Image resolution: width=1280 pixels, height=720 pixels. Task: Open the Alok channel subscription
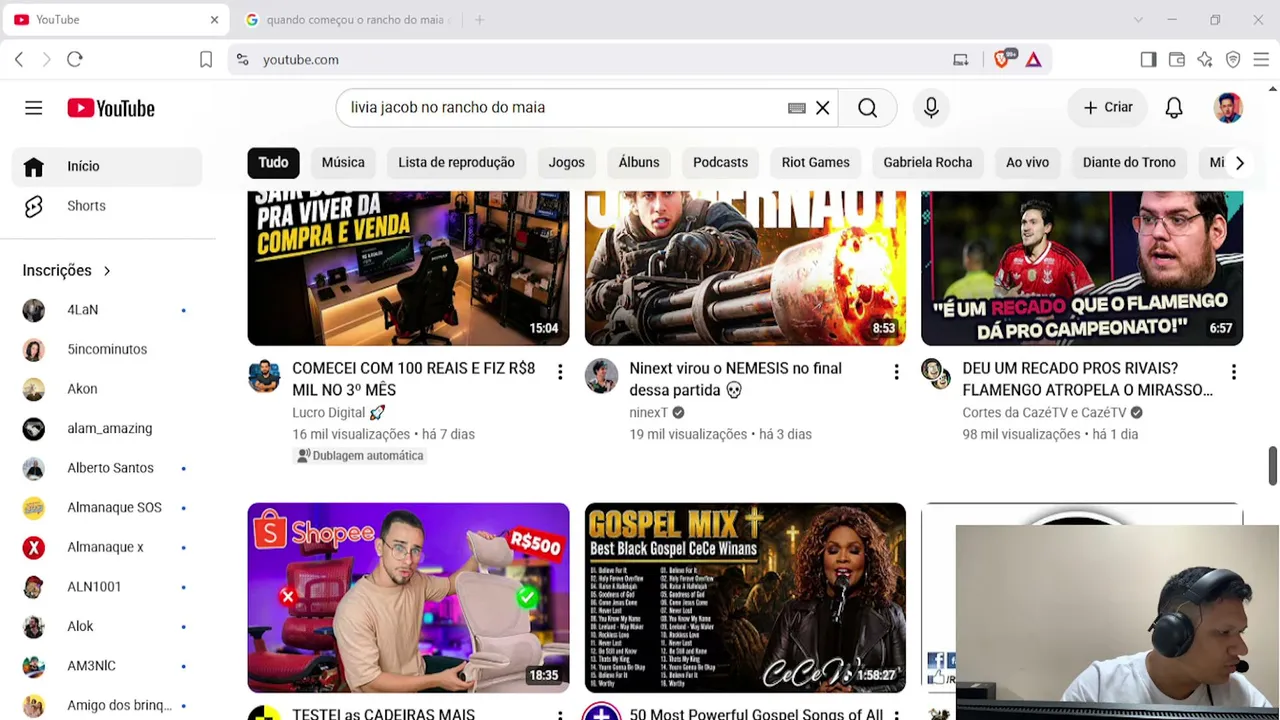(x=107, y=626)
